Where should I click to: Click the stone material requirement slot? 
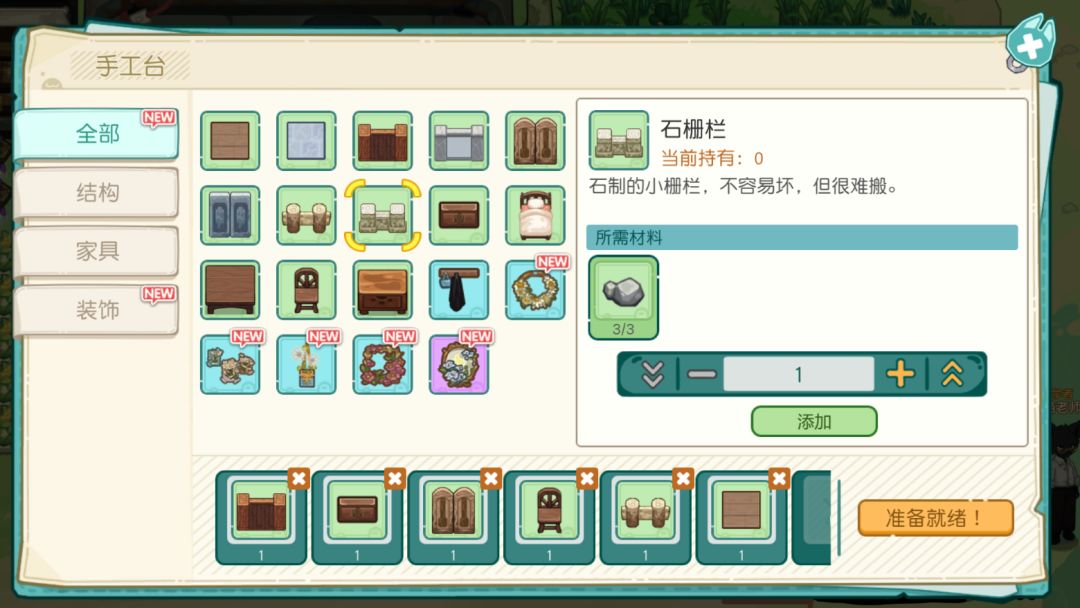pos(623,297)
